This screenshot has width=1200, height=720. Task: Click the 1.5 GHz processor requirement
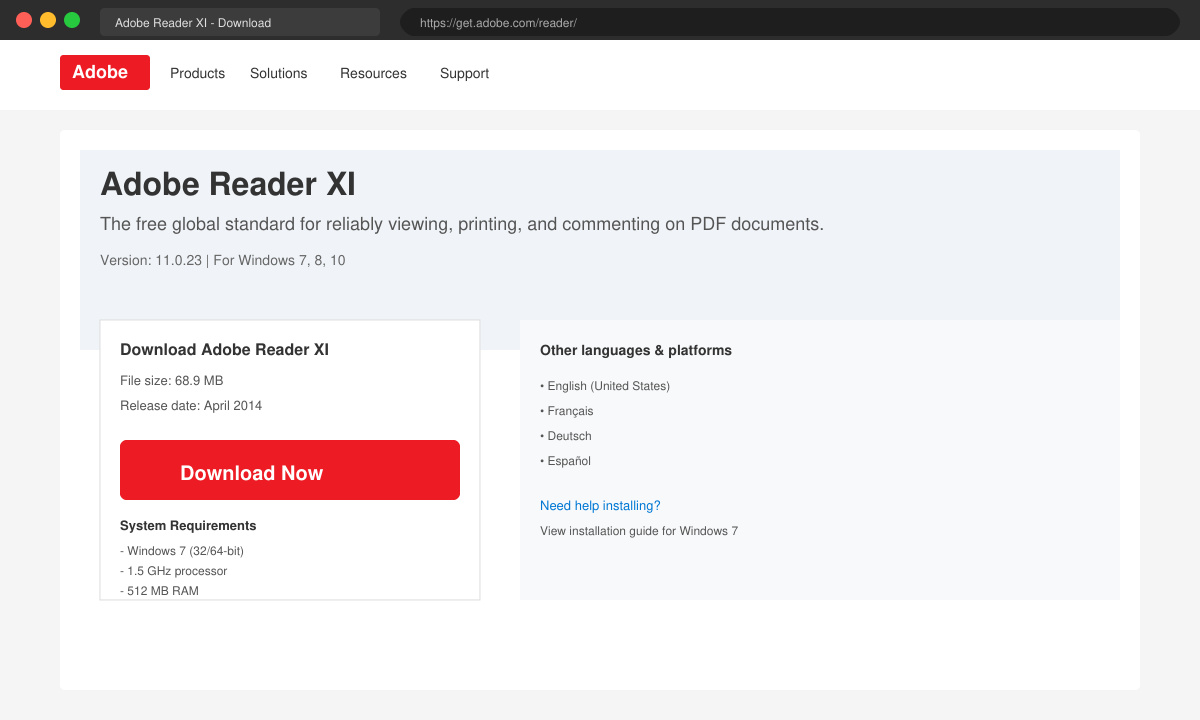click(174, 571)
